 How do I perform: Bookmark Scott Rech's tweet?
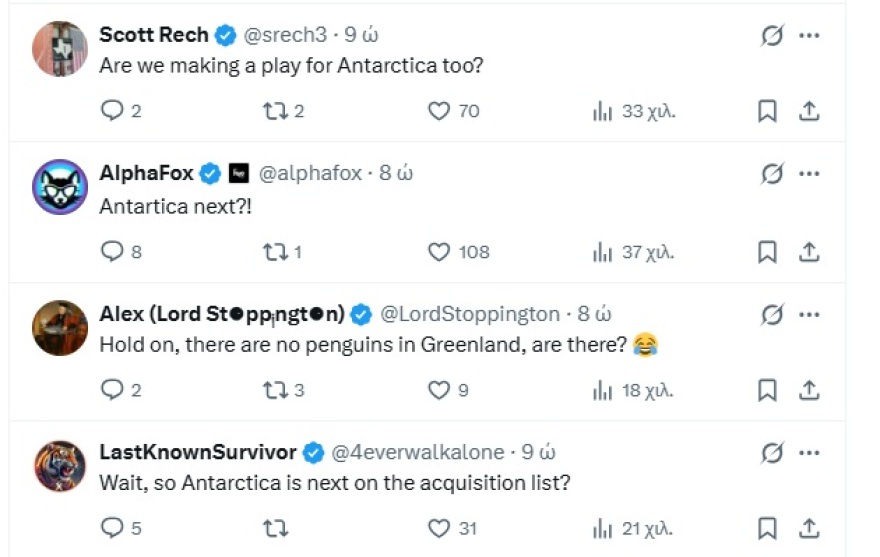[x=767, y=111]
